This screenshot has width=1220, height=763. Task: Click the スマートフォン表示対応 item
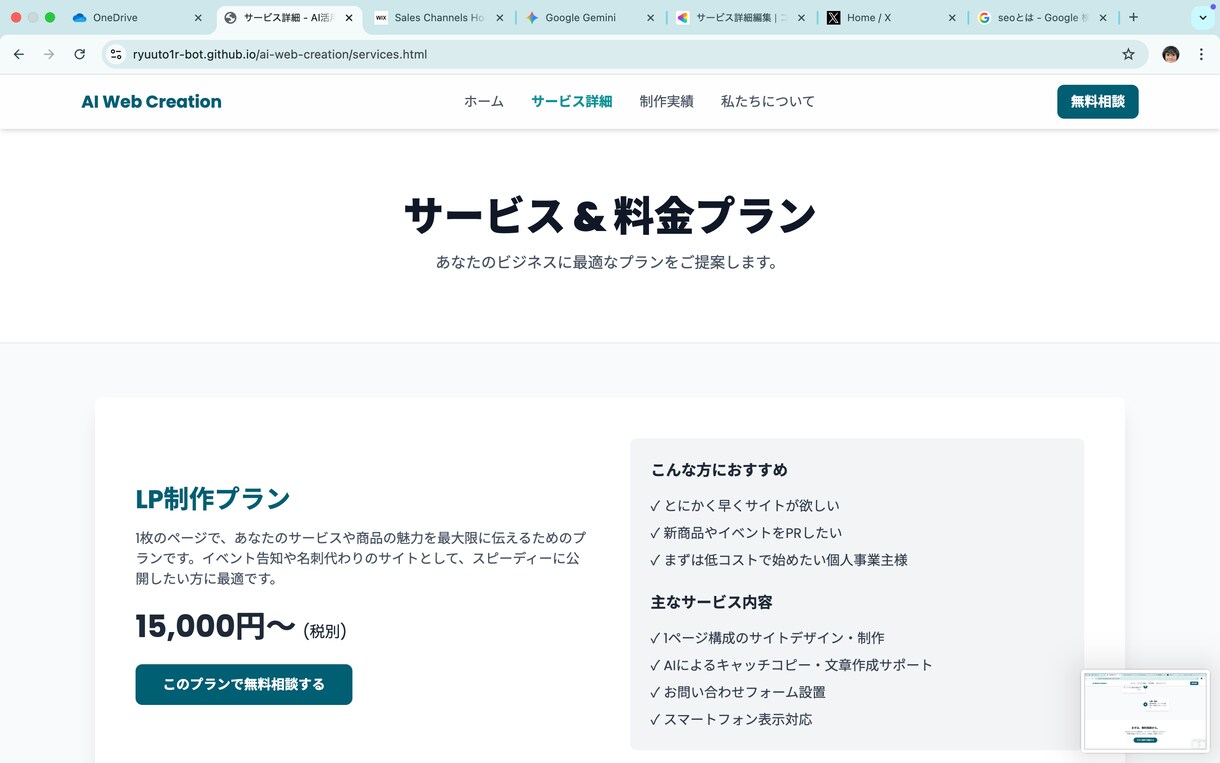(x=731, y=719)
